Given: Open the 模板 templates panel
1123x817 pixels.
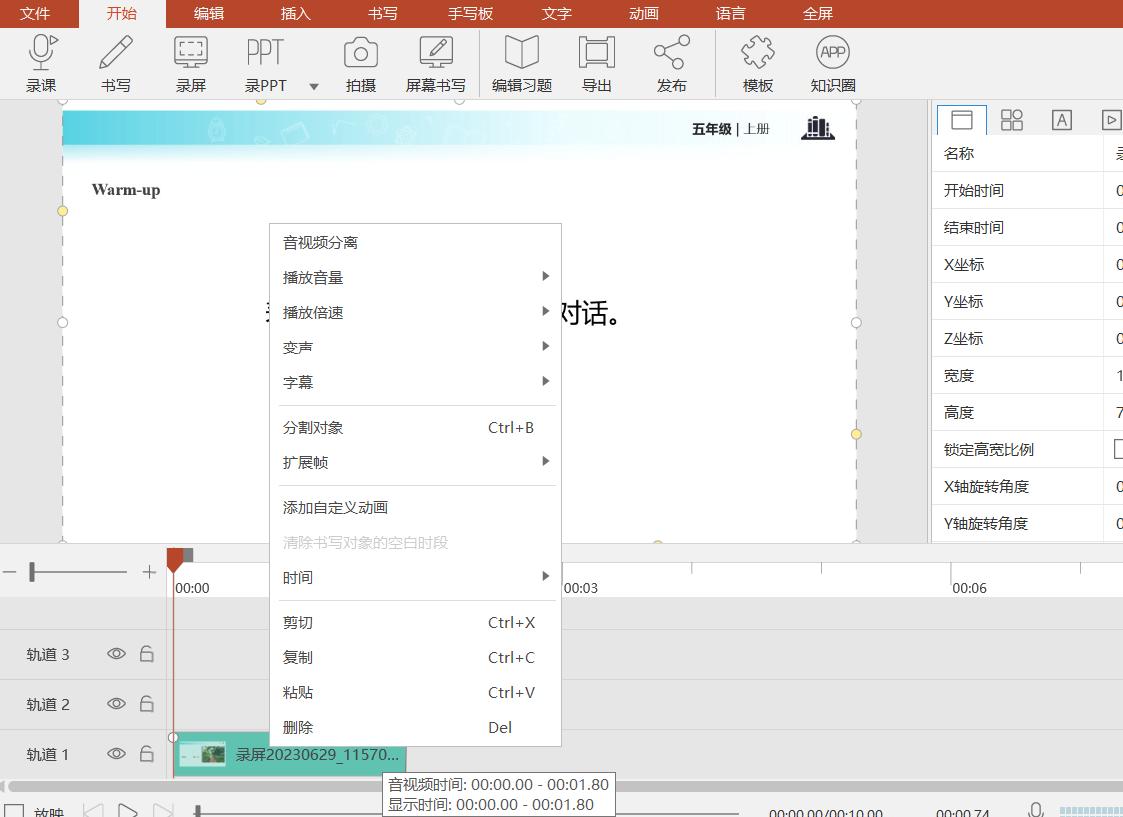Looking at the screenshot, I should coord(757,62).
